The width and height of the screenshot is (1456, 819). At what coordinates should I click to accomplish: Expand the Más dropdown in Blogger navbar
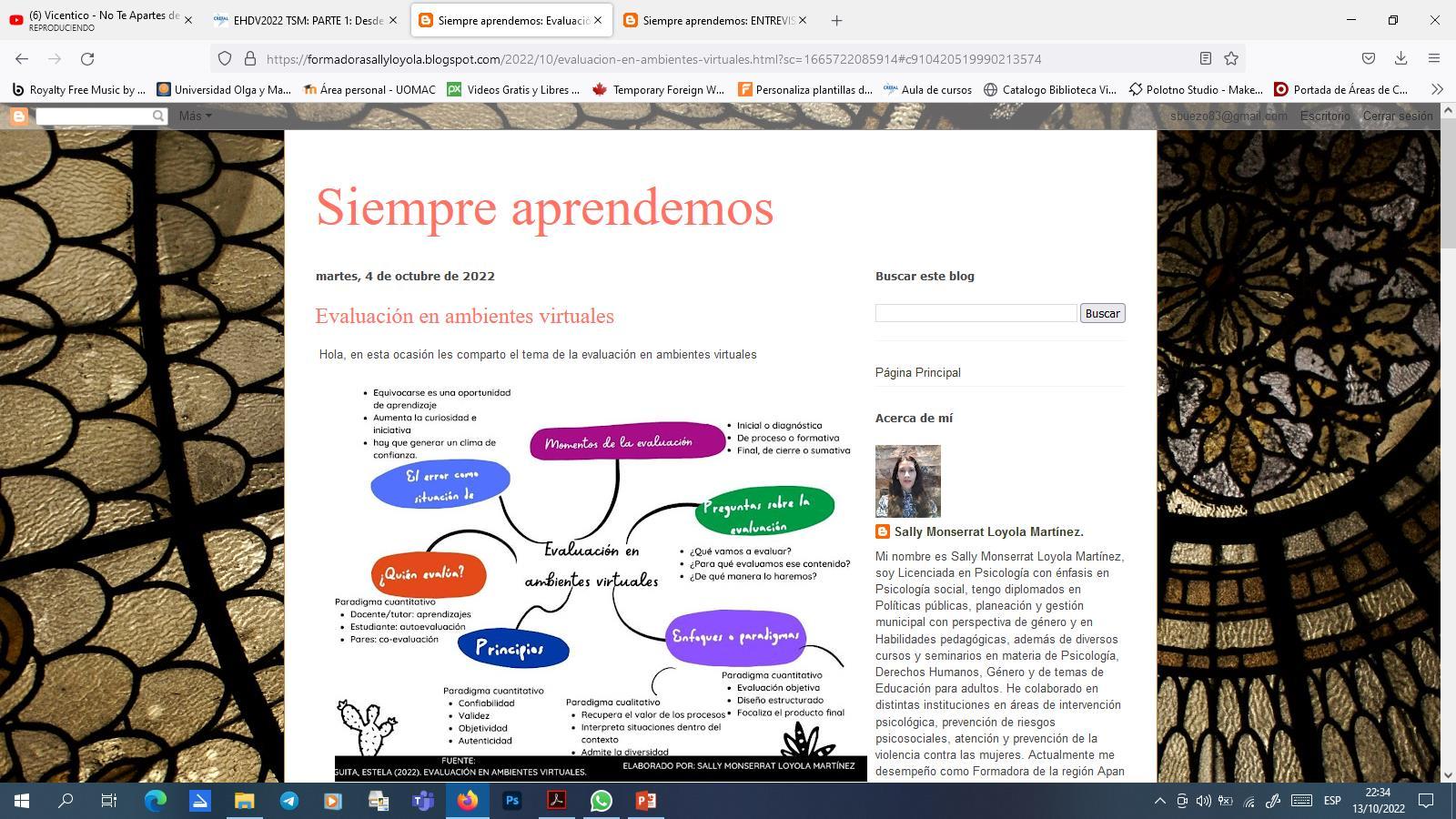point(195,116)
